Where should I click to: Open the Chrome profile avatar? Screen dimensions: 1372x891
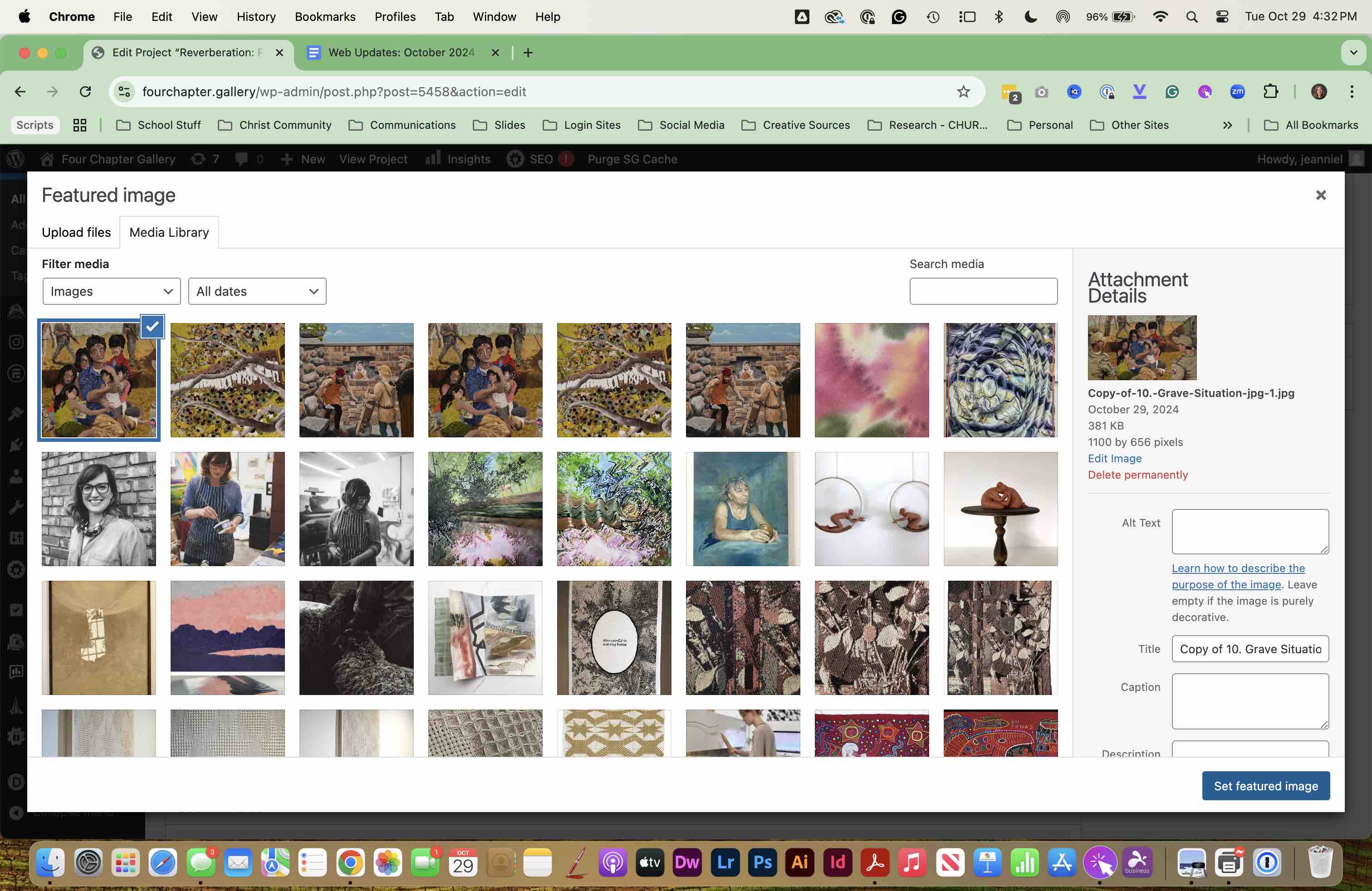(1319, 92)
